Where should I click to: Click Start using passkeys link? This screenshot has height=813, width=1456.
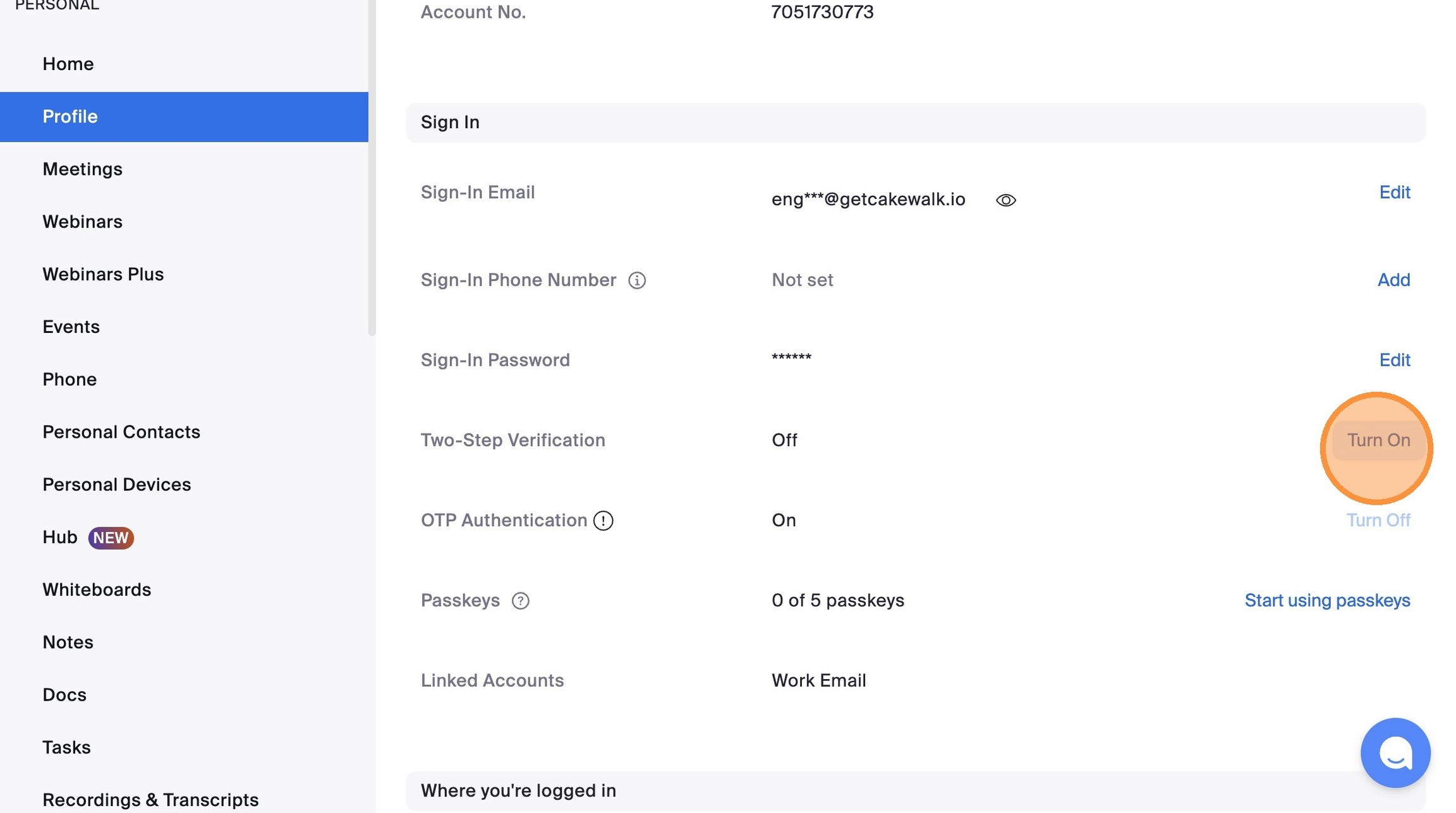[x=1327, y=600]
